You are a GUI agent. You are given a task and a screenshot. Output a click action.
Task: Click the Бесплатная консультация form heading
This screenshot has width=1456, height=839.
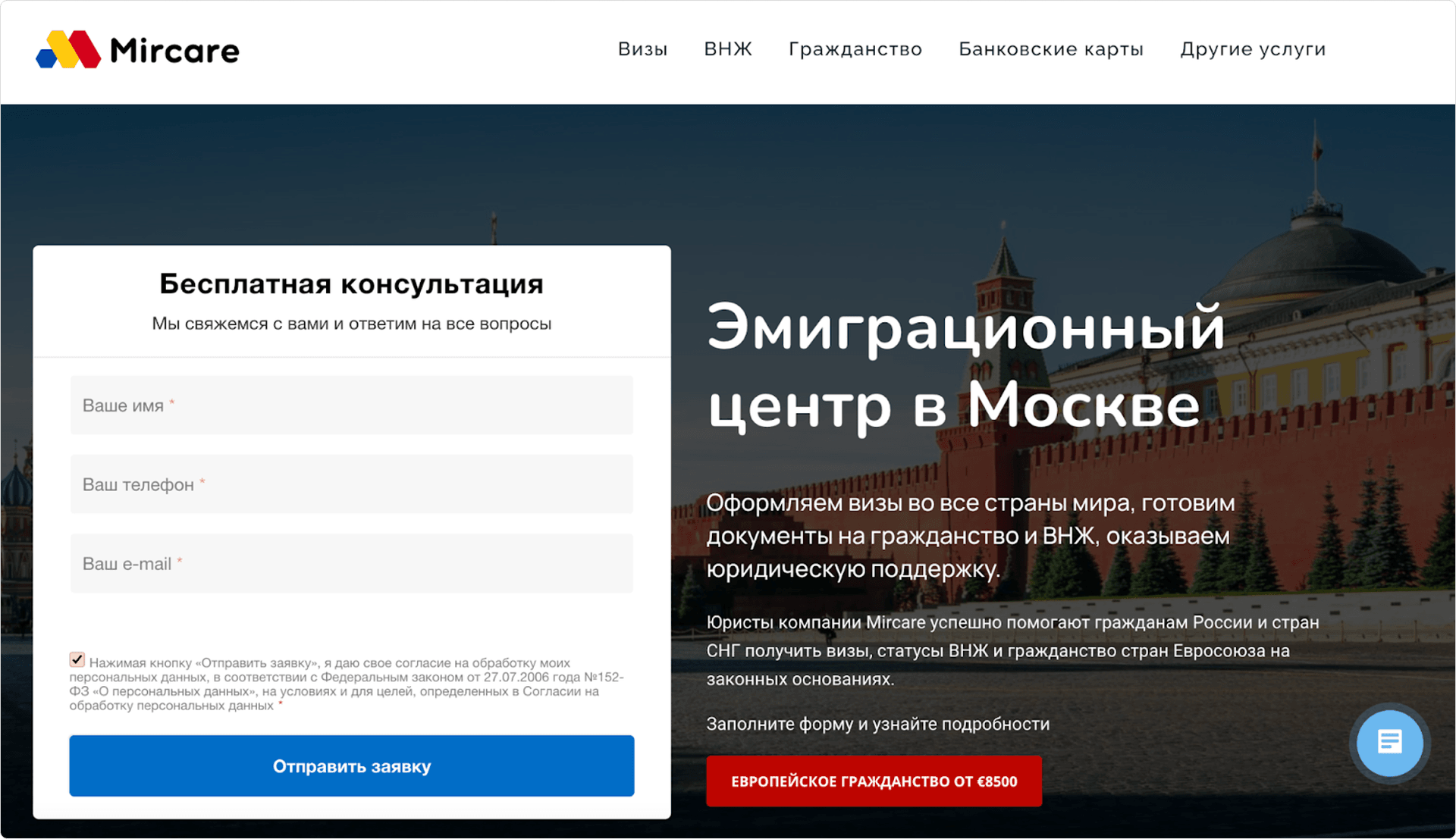coord(352,284)
